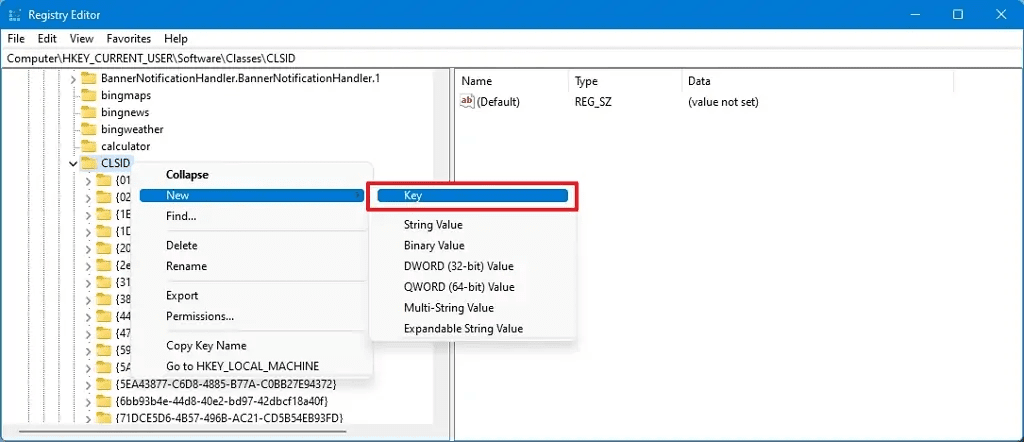Select folder icon of key starting {1E
Viewport: 1024px width, 442px height.
pos(103,214)
